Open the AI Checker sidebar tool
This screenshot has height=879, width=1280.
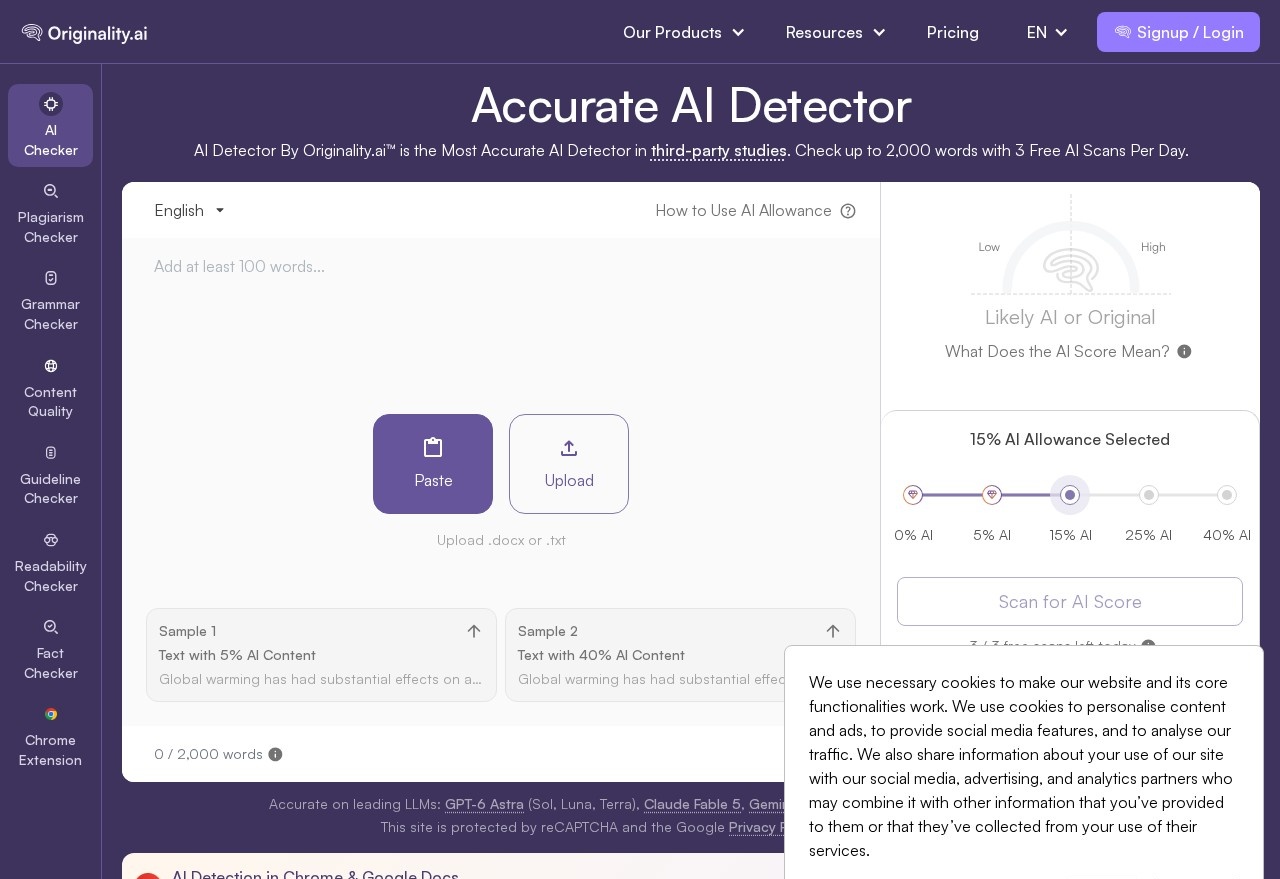click(x=50, y=125)
